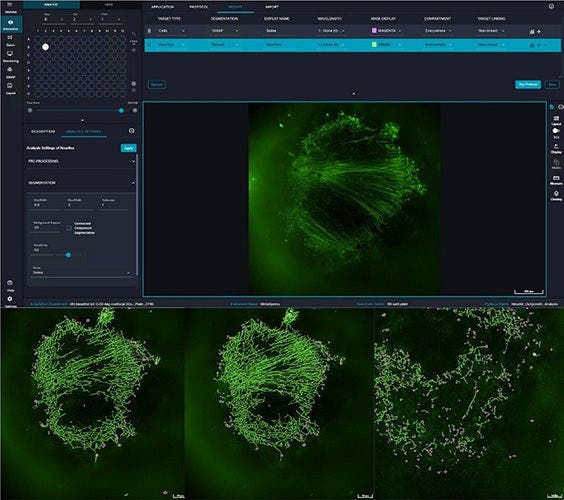
Task: Click the Min Width input field
Action: pyautogui.click(x=46, y=205)
